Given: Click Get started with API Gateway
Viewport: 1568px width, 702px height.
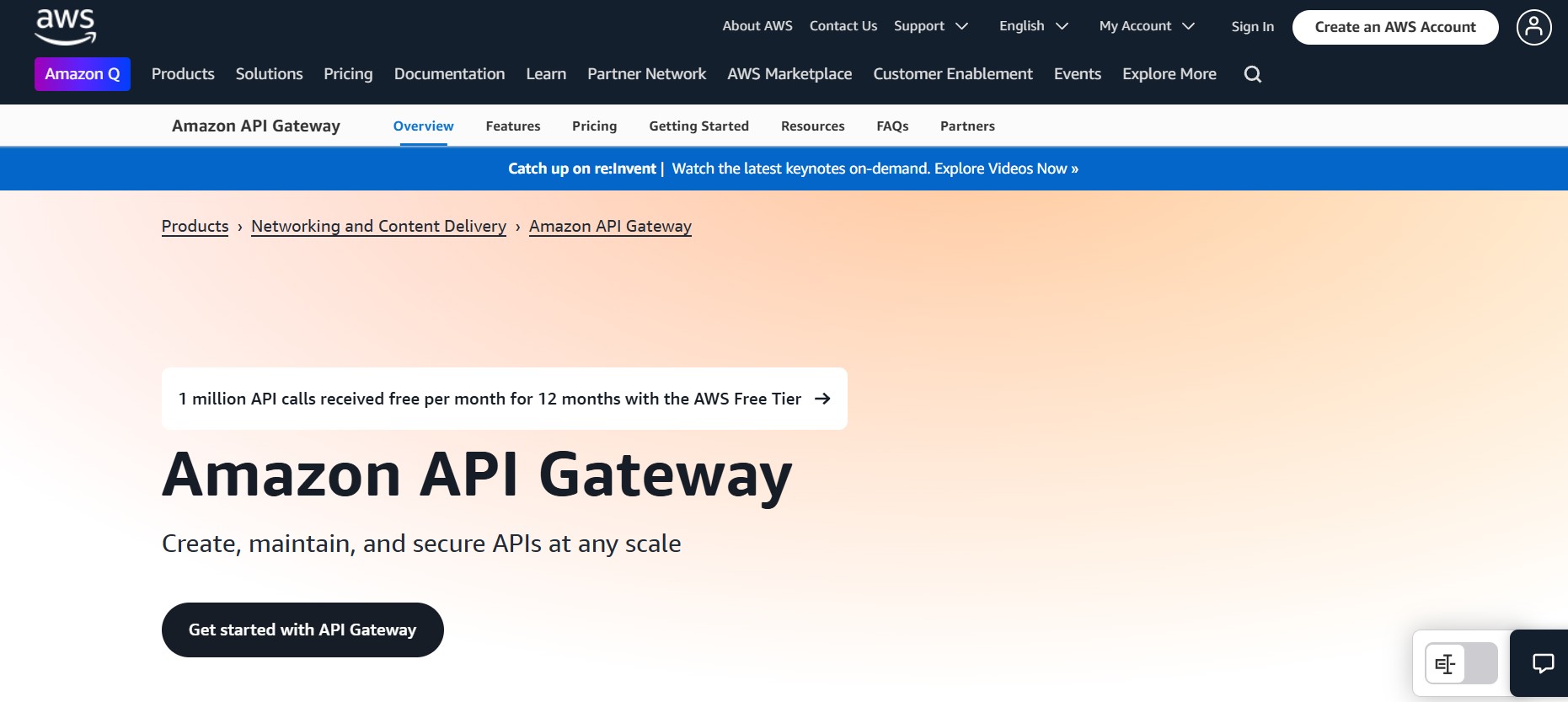Looking at the screenshot, I should pyautogui.click(x=302, y=630).
